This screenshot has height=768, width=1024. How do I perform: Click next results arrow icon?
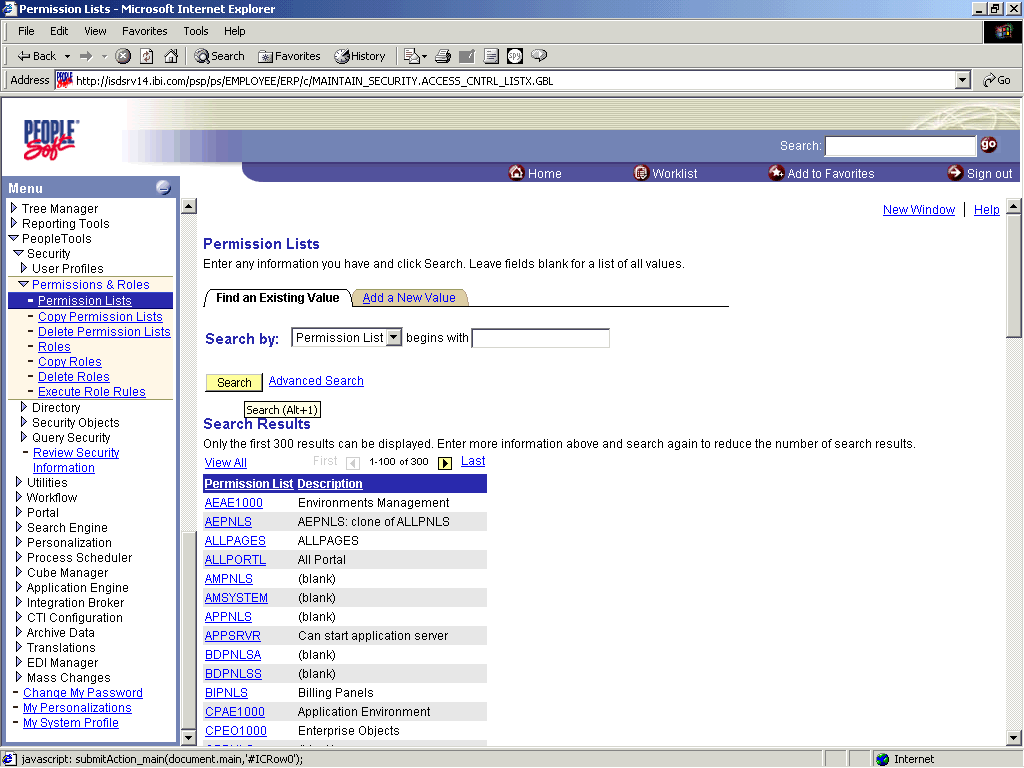point(445,463)
